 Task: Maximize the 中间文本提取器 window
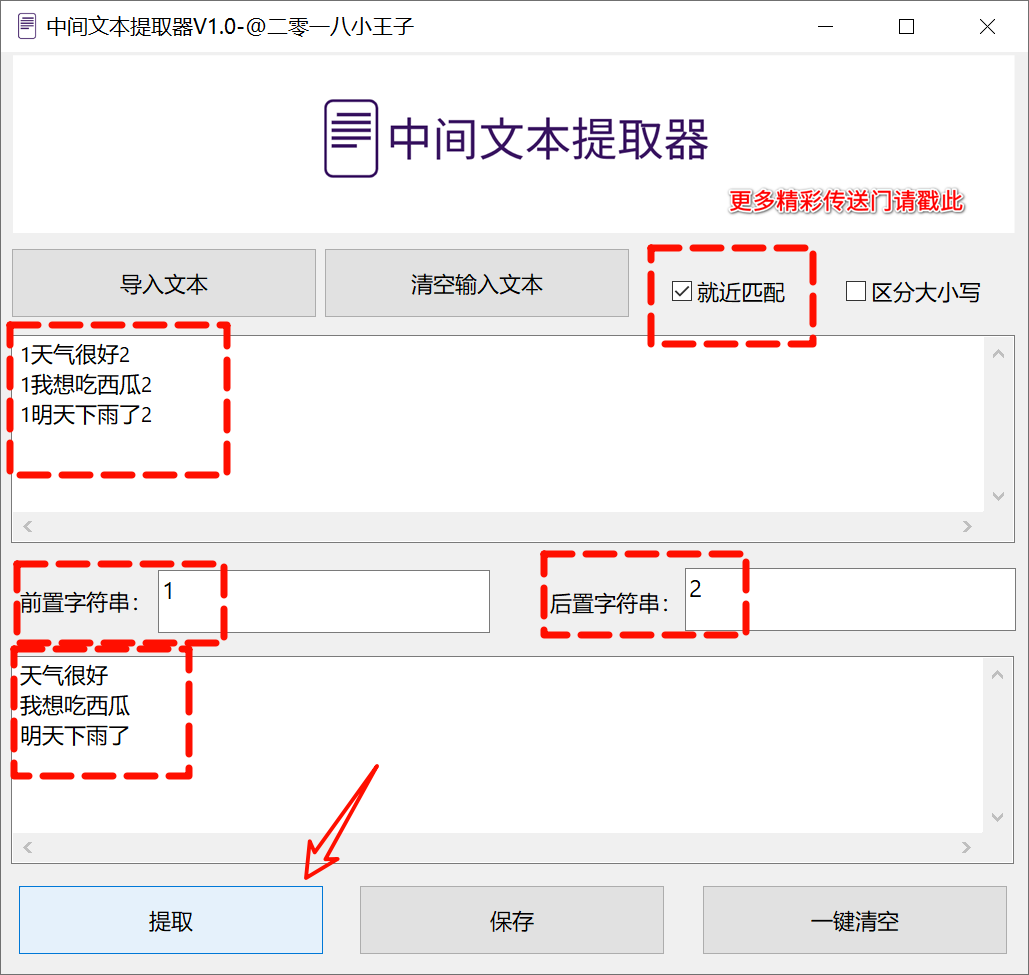coord(906,26)
